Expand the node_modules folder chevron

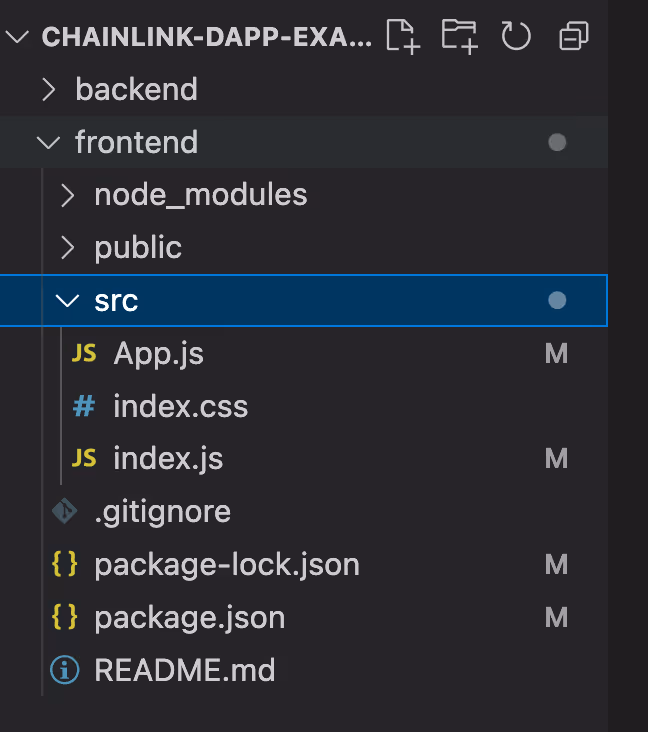(x=68, y=195)
